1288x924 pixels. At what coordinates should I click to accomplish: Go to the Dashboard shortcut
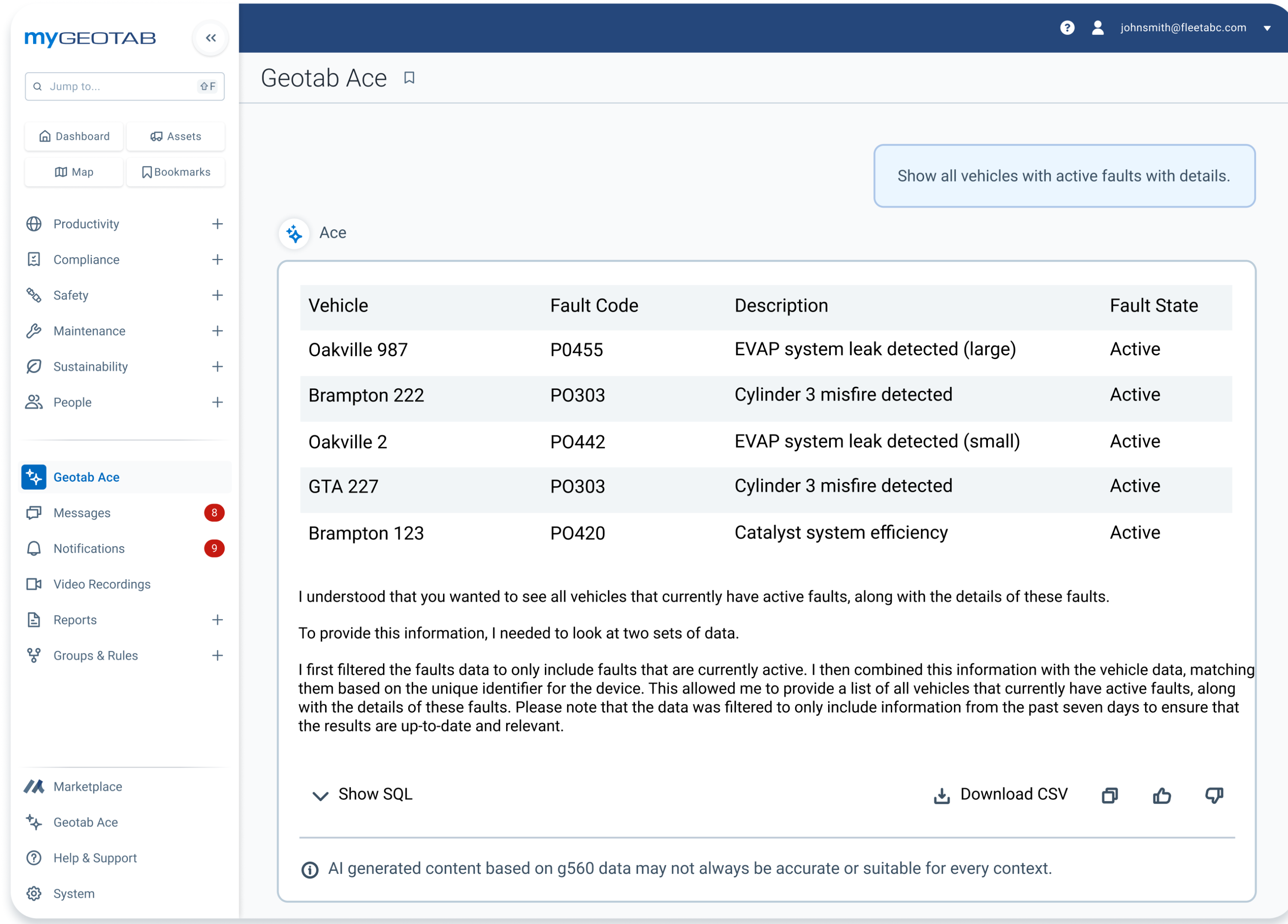pos(74,136)
